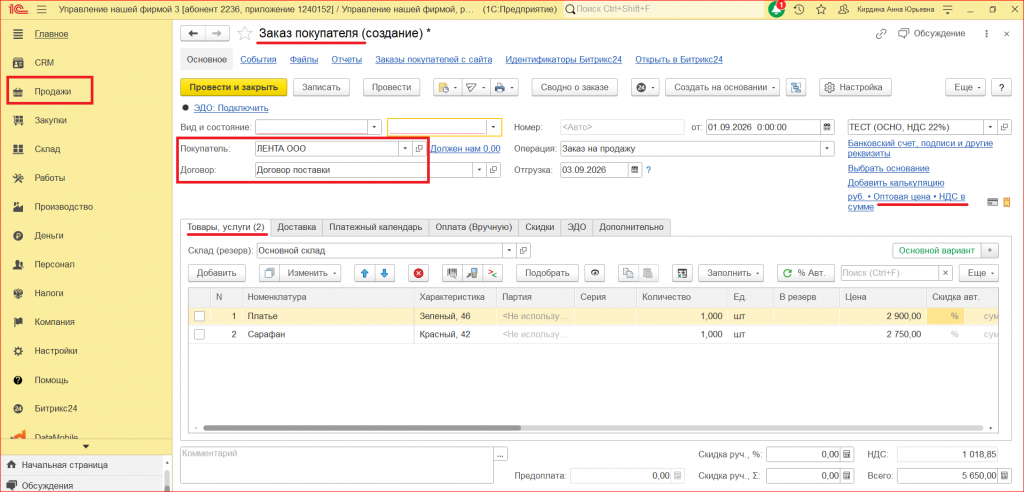1024x492 pixels.
Task: Click the document structure icon before Настройка
Action: point(795,87)
